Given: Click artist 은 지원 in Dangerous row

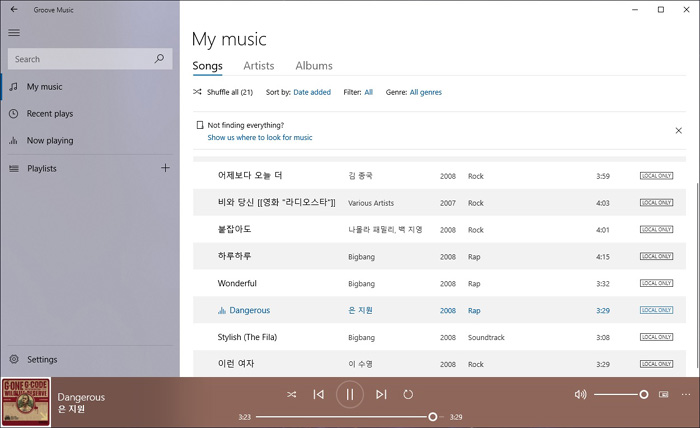Looking at the screenshot, I should (360, 310).
